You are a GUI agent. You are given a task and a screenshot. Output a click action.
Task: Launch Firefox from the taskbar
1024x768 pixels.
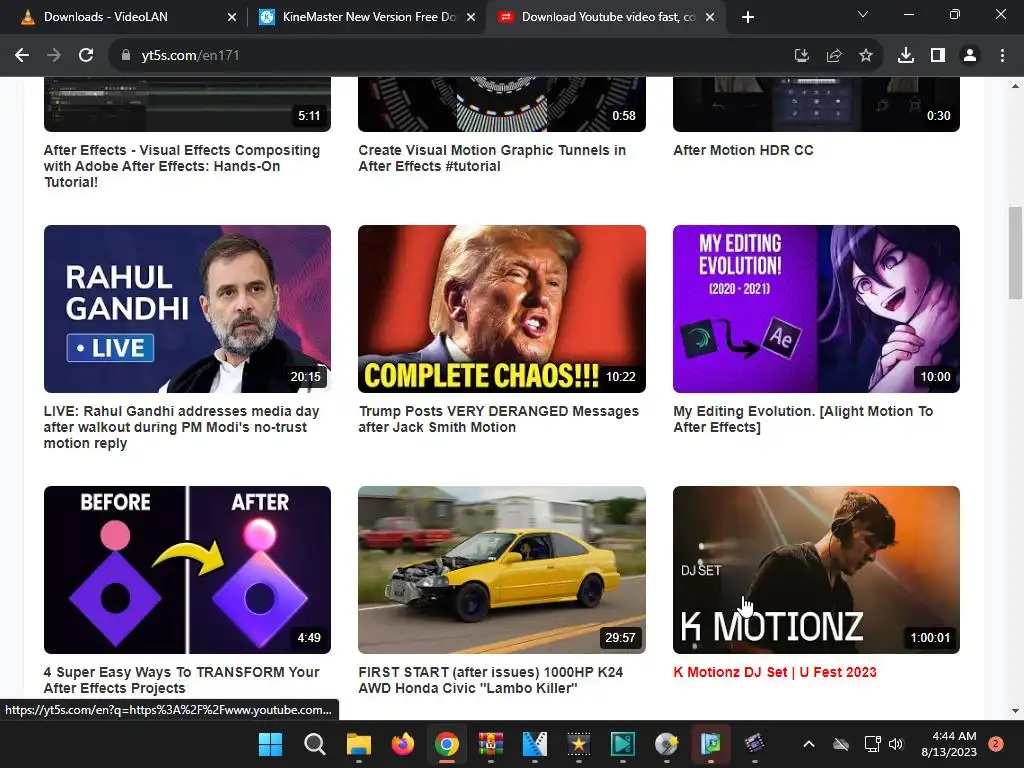coord(403,744)
